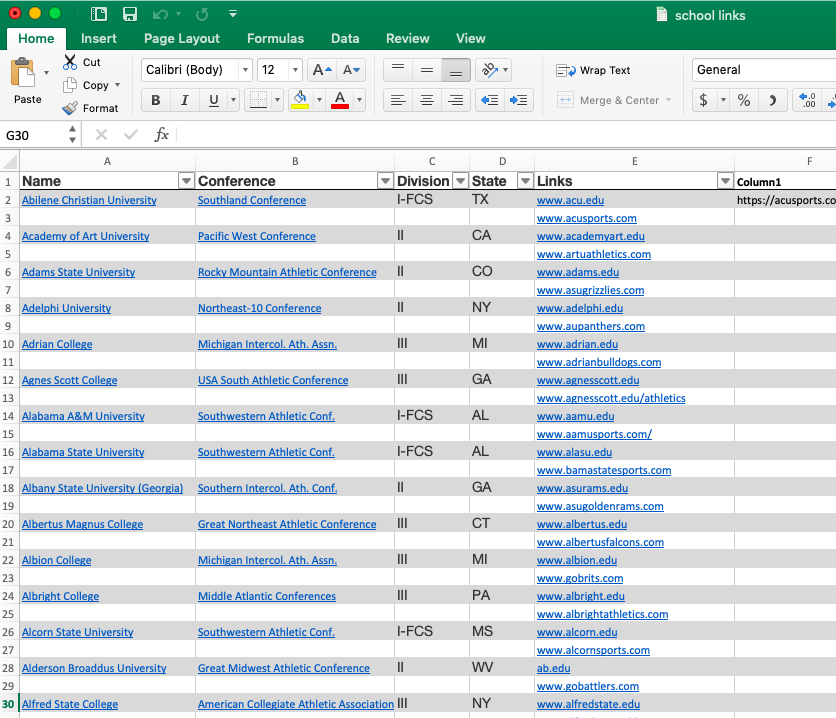Open the www.acu.edu hyperlink

click(571, 199)
